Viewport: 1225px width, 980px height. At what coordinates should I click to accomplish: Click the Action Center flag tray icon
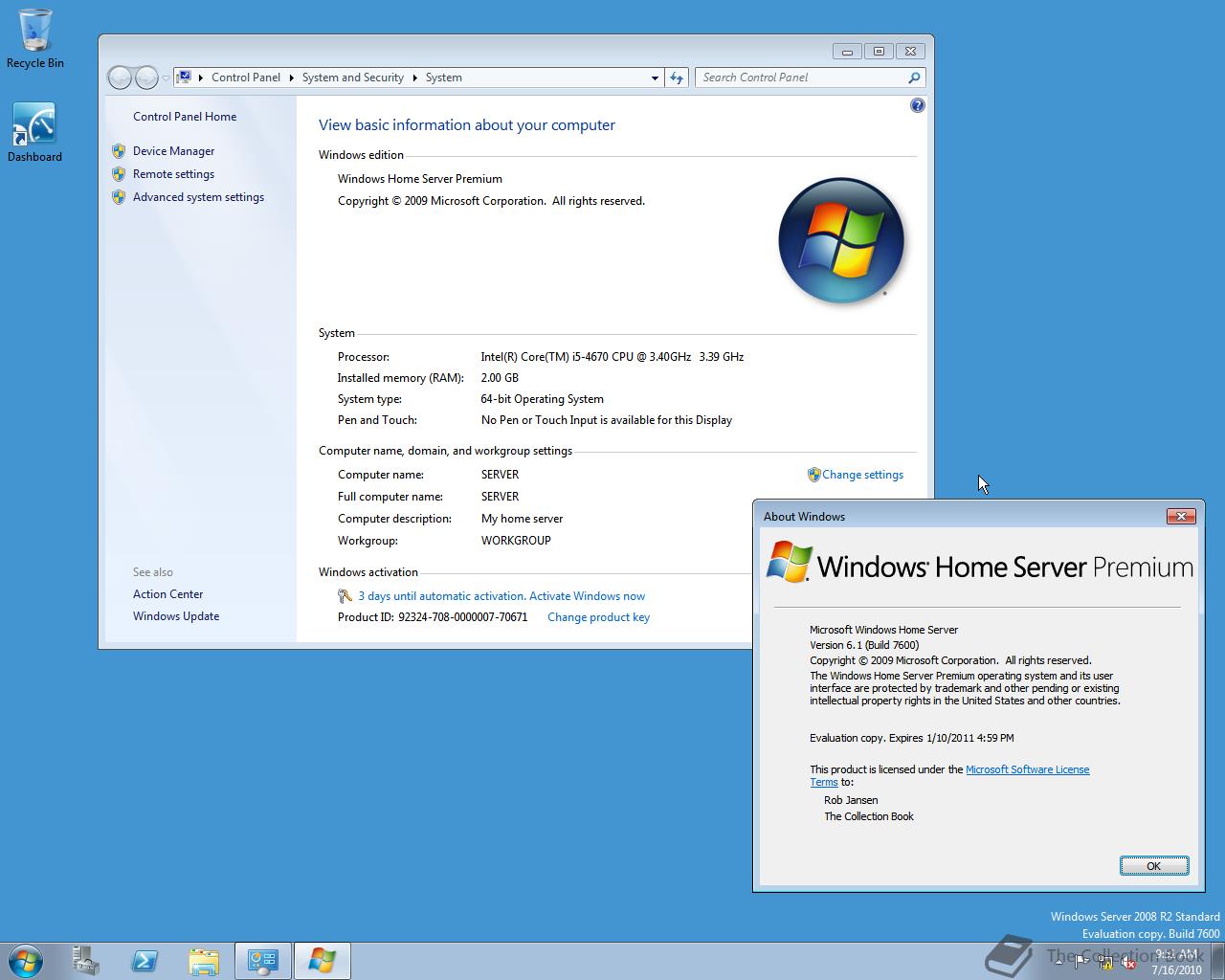[1081, 963]
